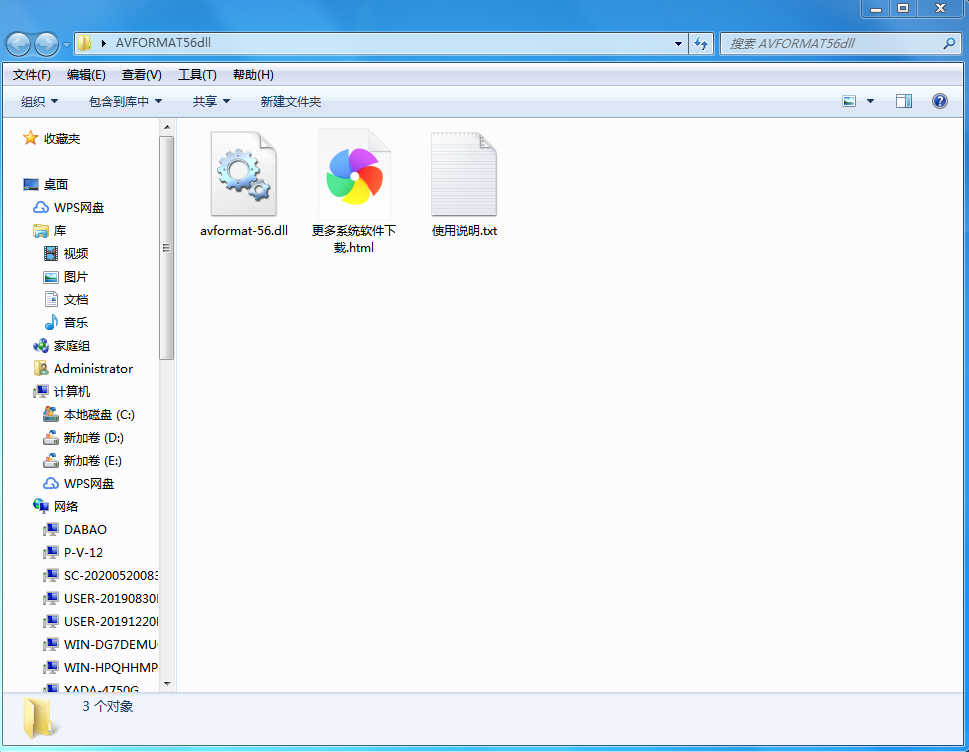
Task: Open the 工具(T) menu
Action: [x=197, y=75]
